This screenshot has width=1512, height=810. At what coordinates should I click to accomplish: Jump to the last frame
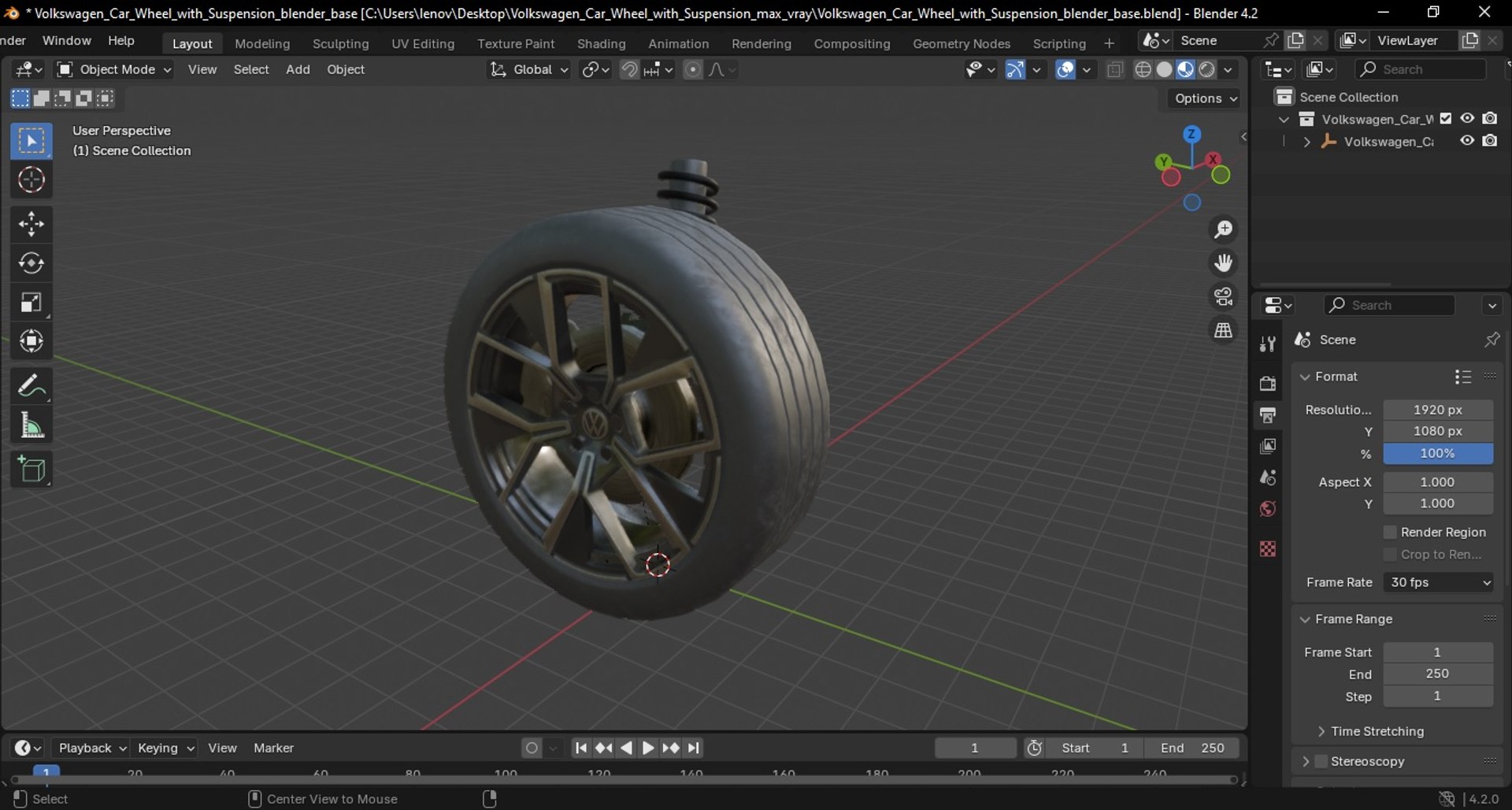694,748
